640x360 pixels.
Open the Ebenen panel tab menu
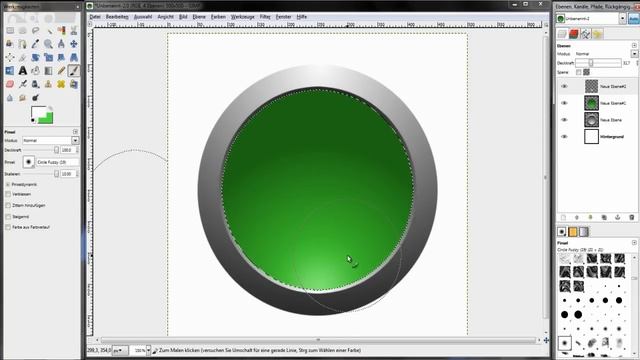coord(634,46)
